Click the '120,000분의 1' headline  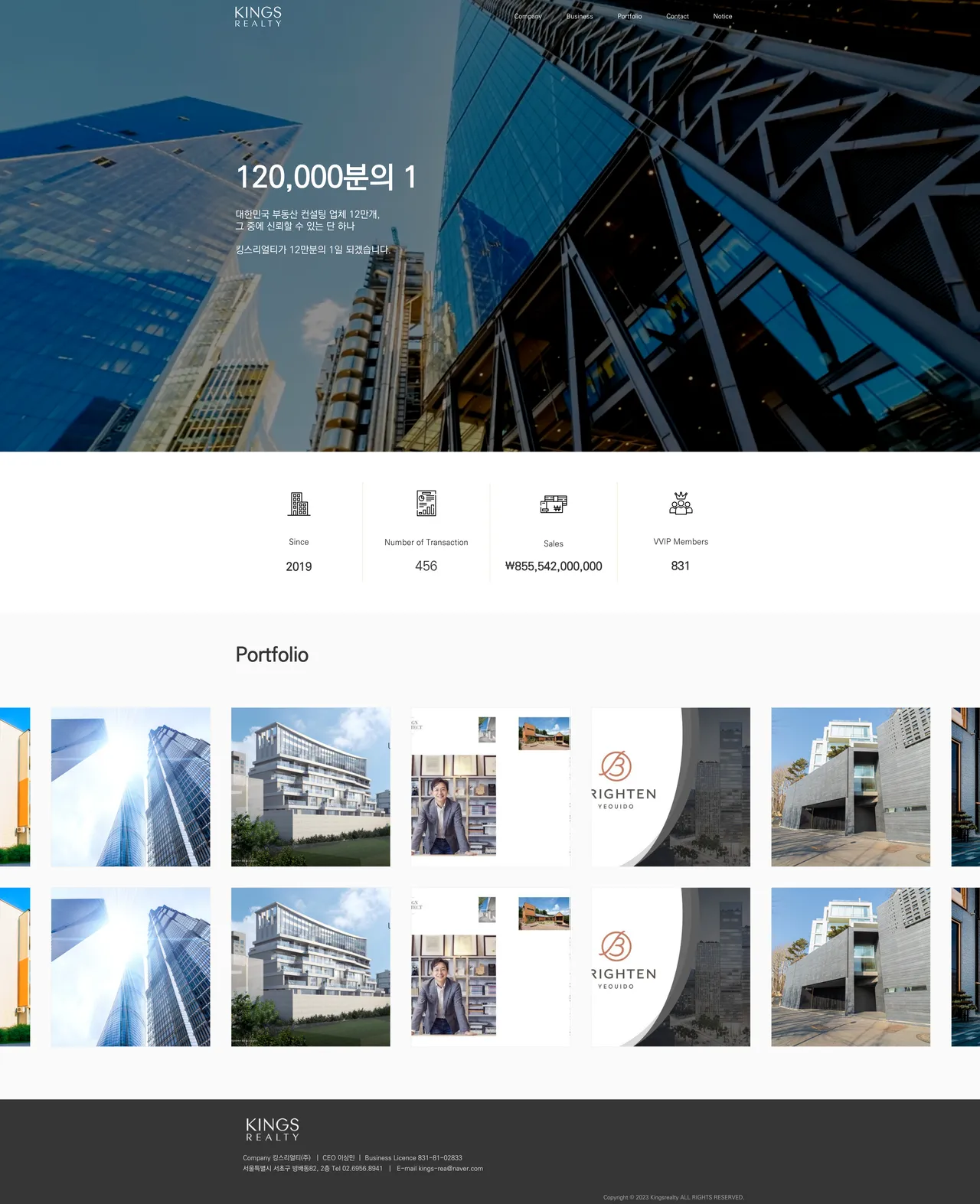(326, 177)
